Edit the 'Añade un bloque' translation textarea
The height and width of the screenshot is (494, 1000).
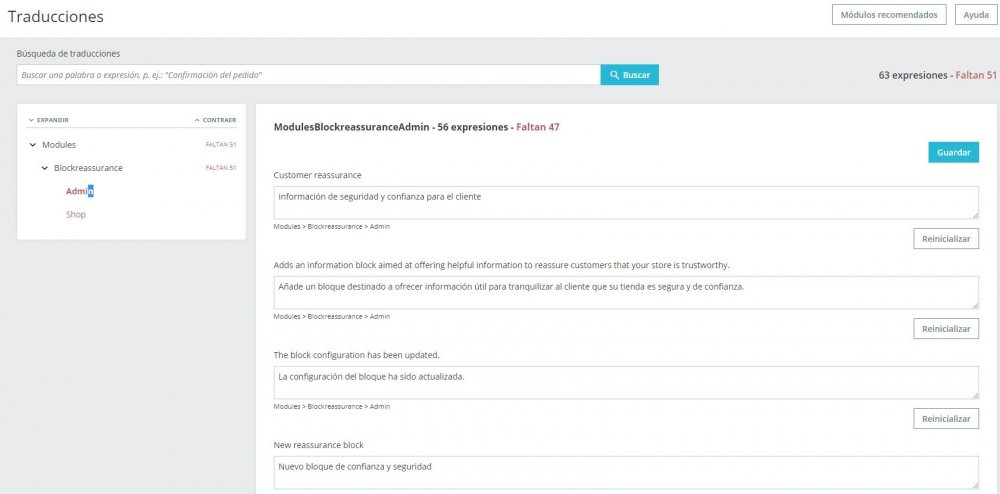point(626,293)
